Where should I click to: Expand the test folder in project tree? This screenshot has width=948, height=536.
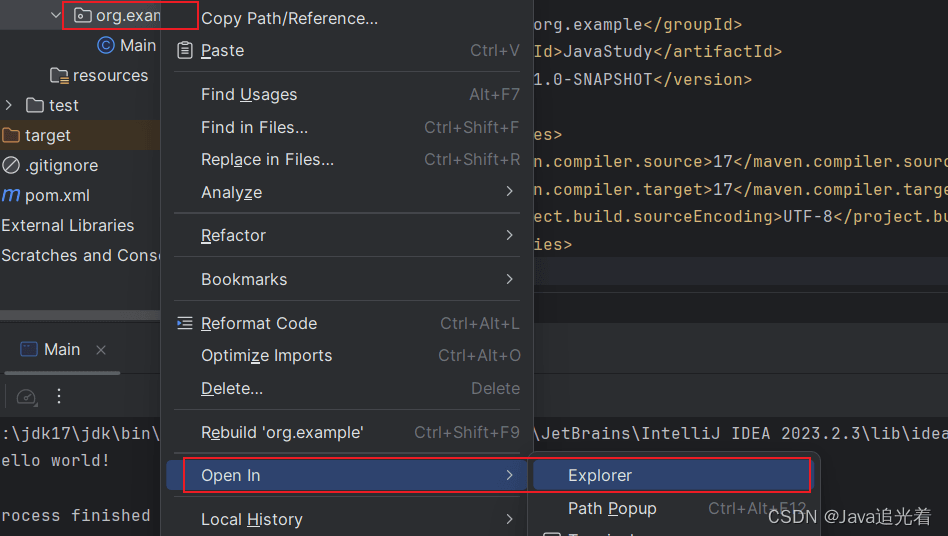[9, 105]
